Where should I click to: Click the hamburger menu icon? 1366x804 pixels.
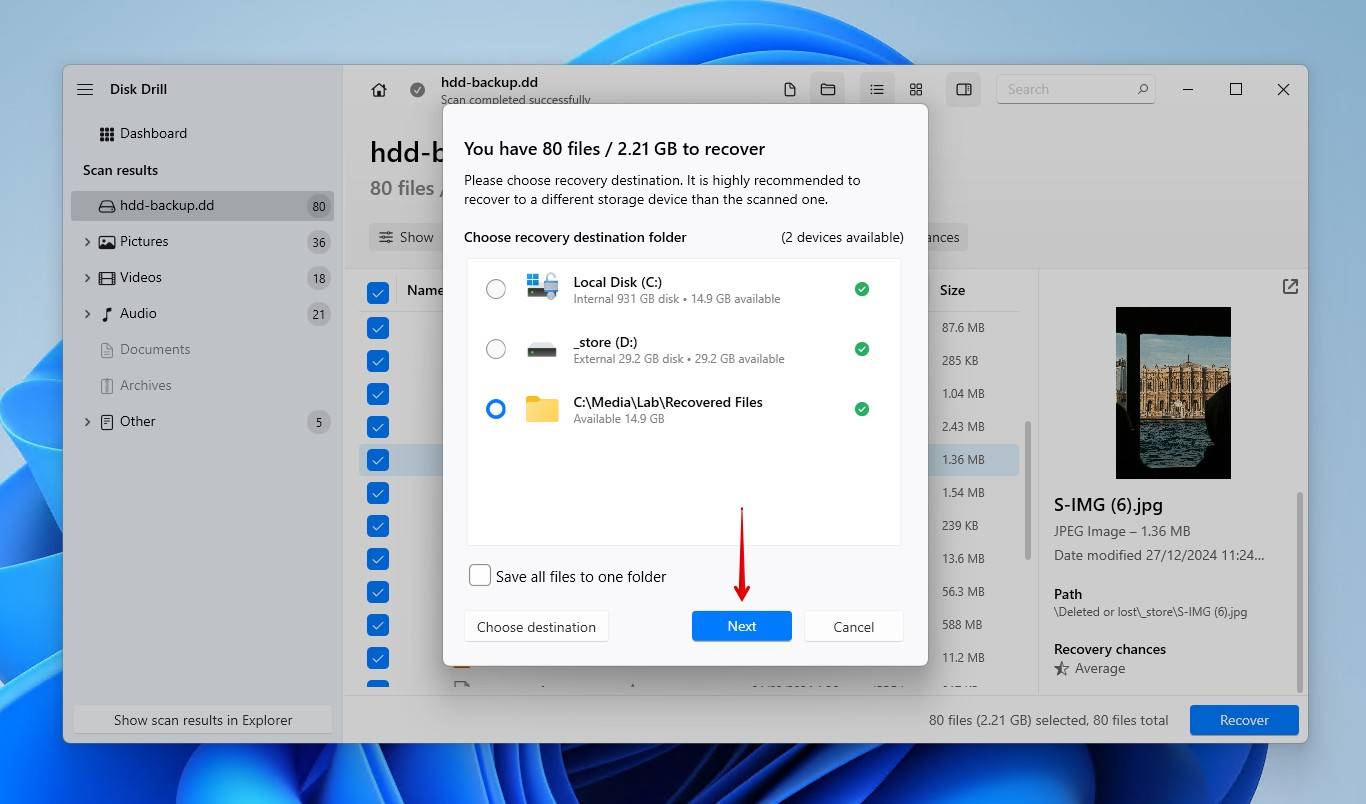click(85, 90)
